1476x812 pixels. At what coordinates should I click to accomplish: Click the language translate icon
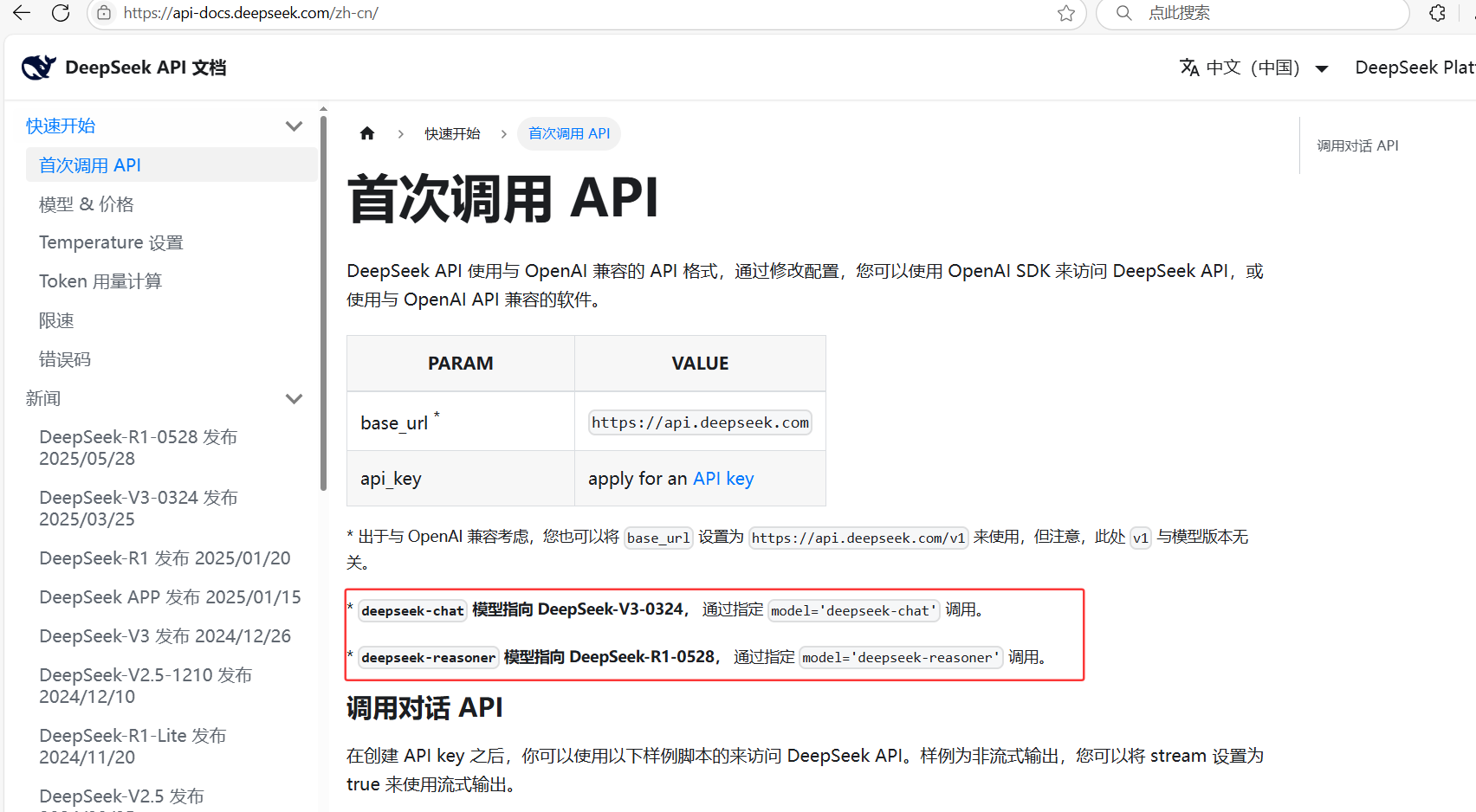pyautogui.click(x=1189, y=68)
